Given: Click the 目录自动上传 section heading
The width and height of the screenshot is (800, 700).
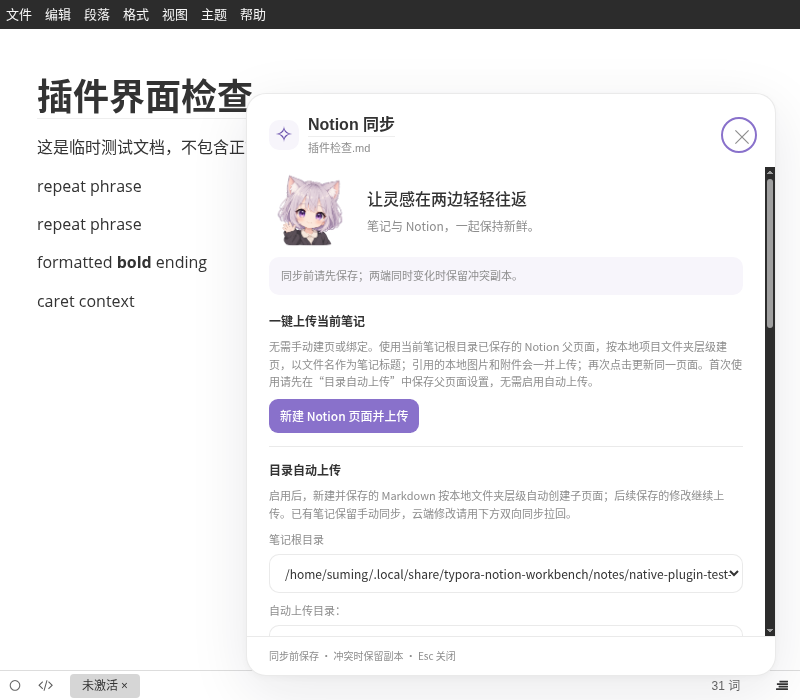Looking at the screenshot, I should [x=305, y=470].
